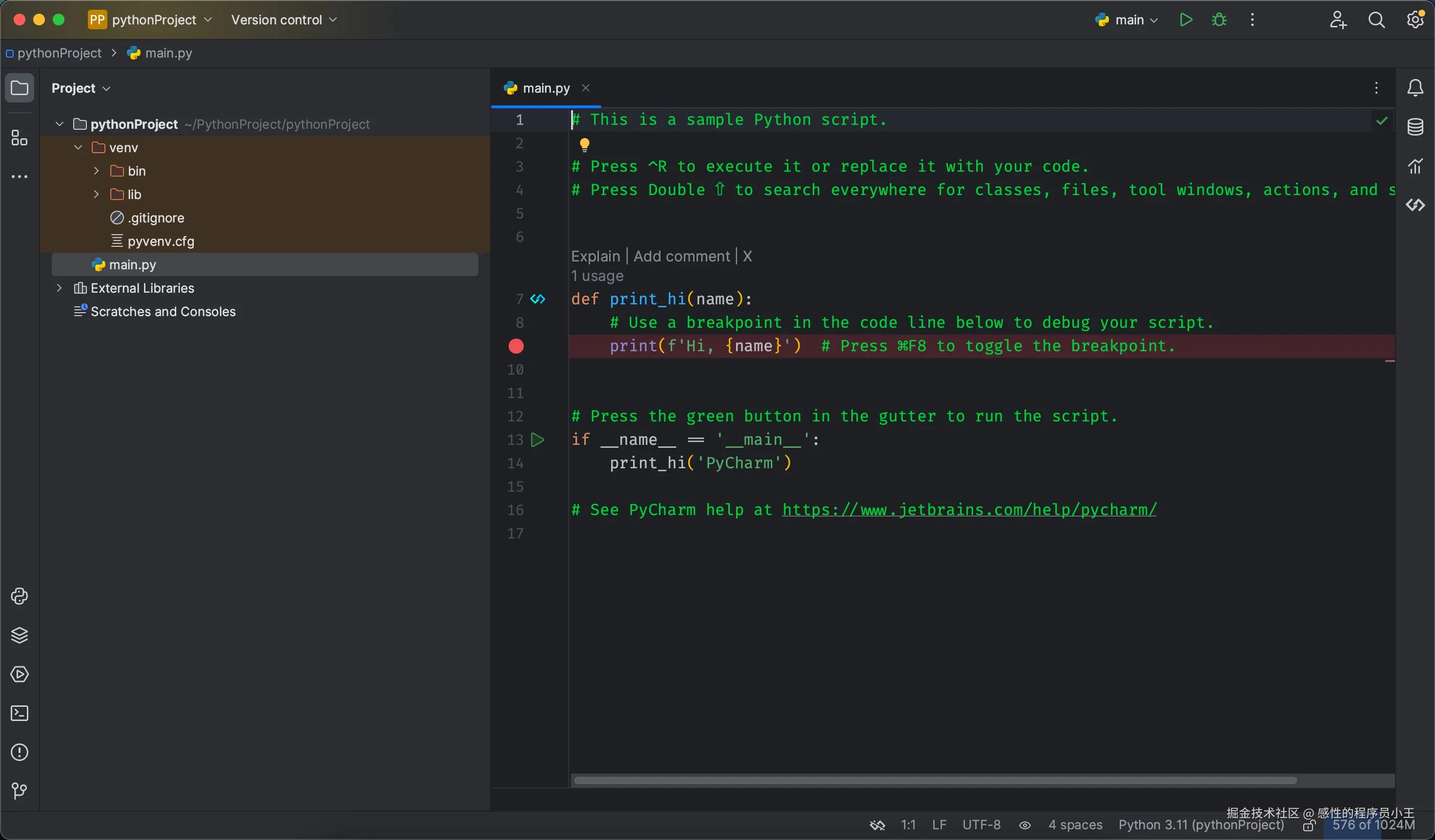
Task: Open the Problems tool window
Action: 20,752
